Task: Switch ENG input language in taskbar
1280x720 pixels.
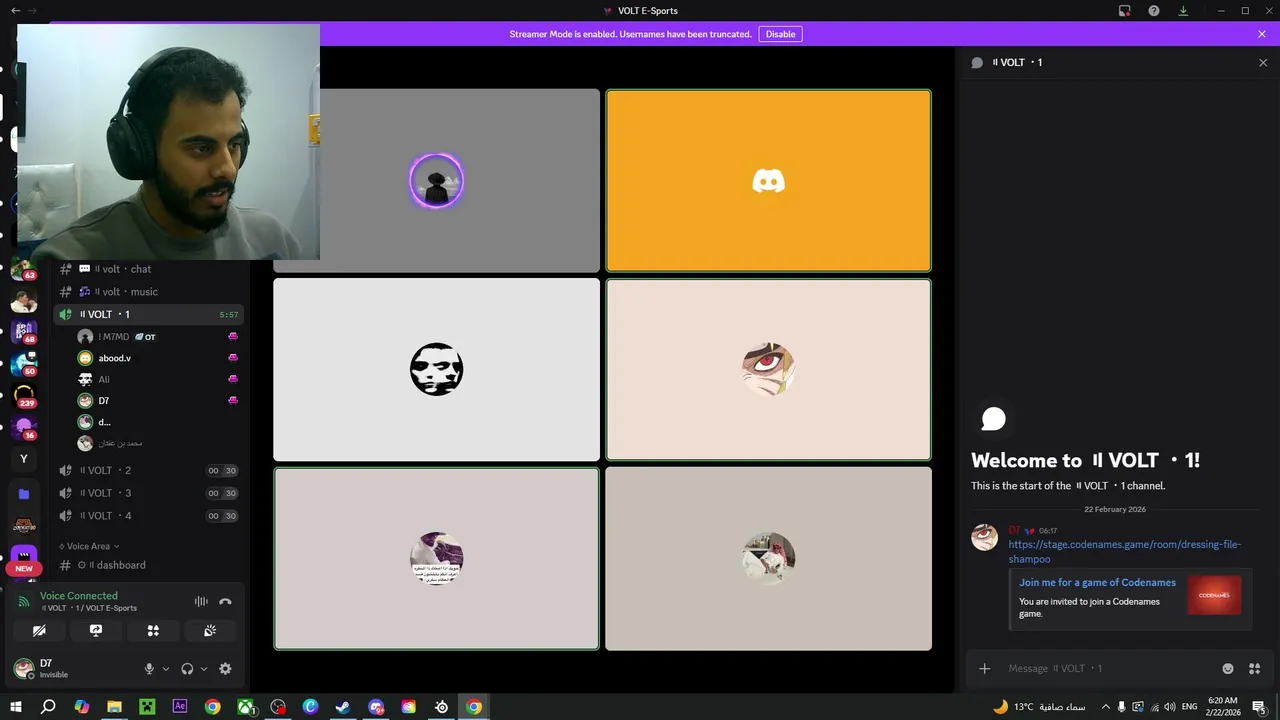Action: [1189, 707]
